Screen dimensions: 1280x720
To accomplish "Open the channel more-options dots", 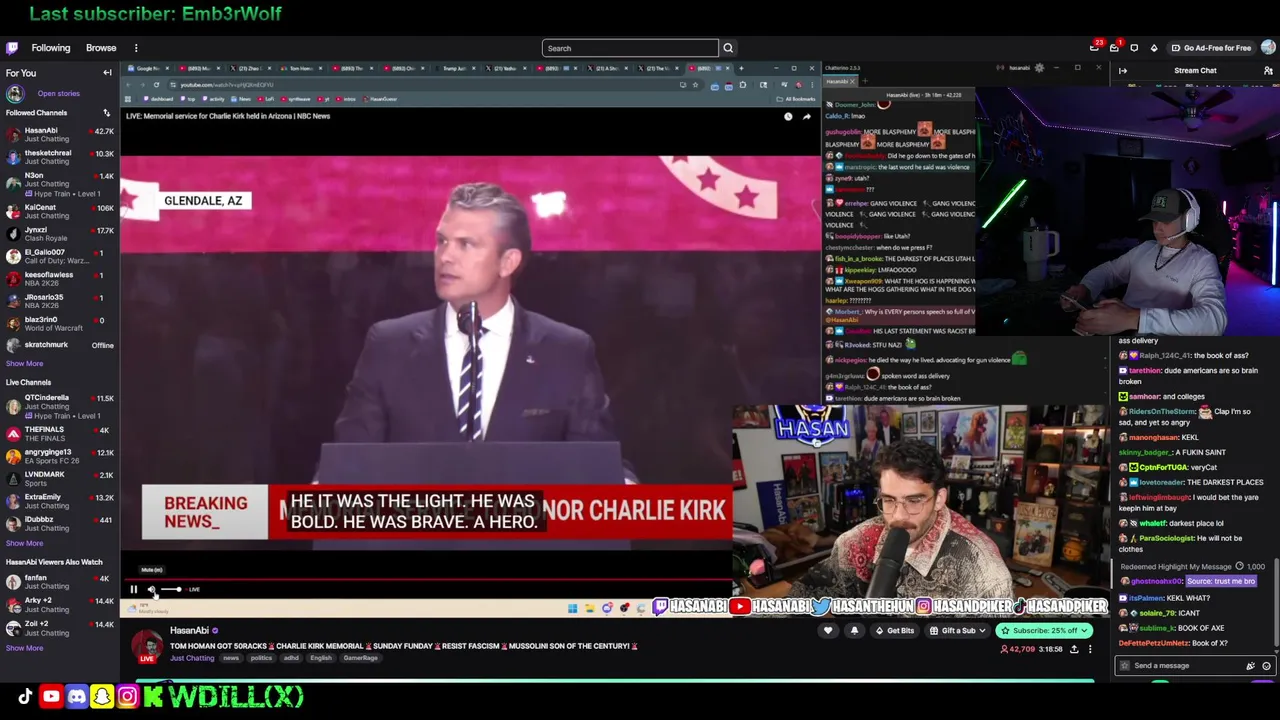I will click(x=1090, y=650).
